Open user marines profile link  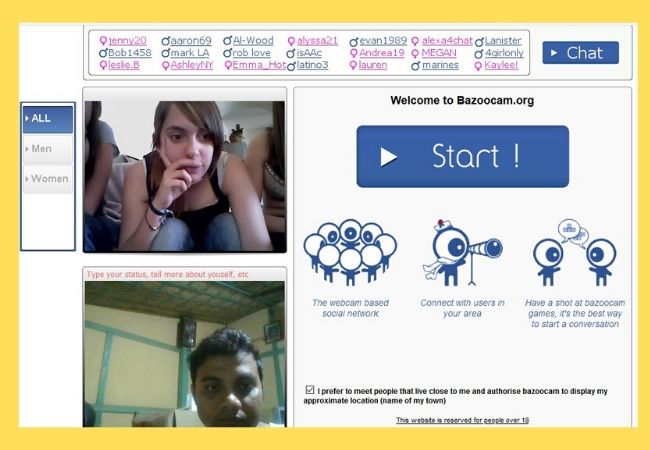coord(440,65)
